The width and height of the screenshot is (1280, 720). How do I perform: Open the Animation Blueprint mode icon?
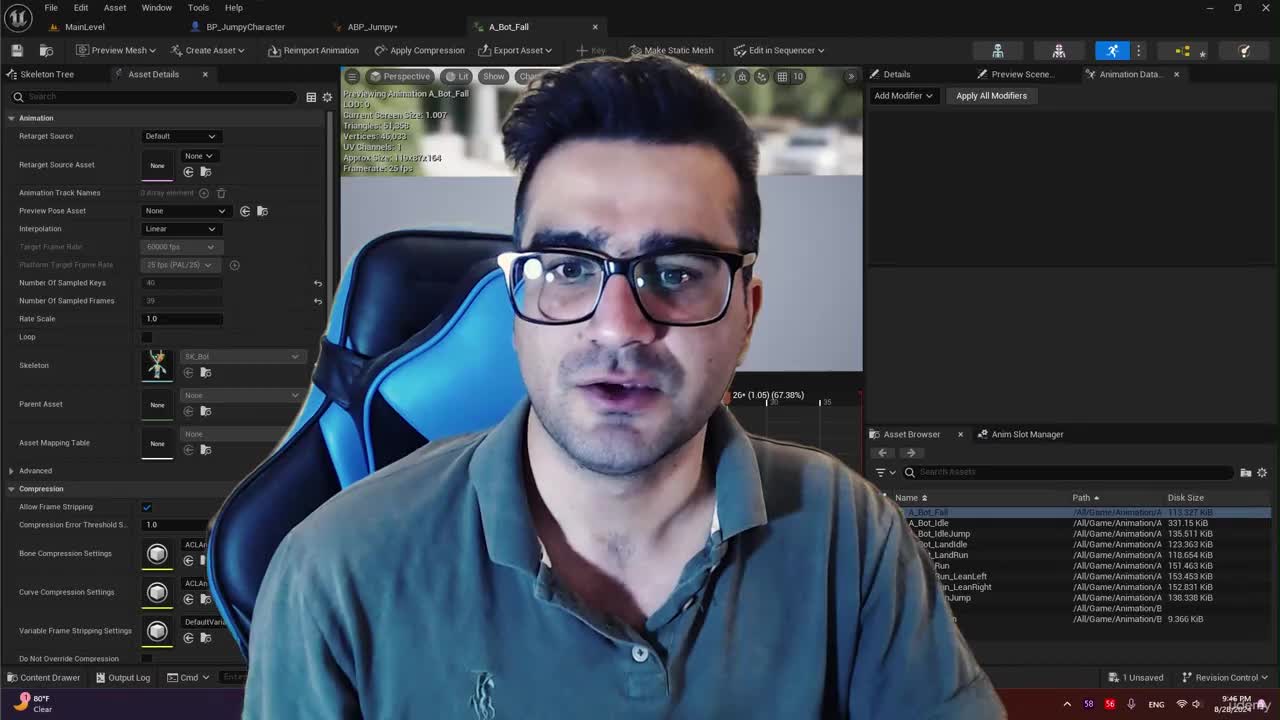1182,50
